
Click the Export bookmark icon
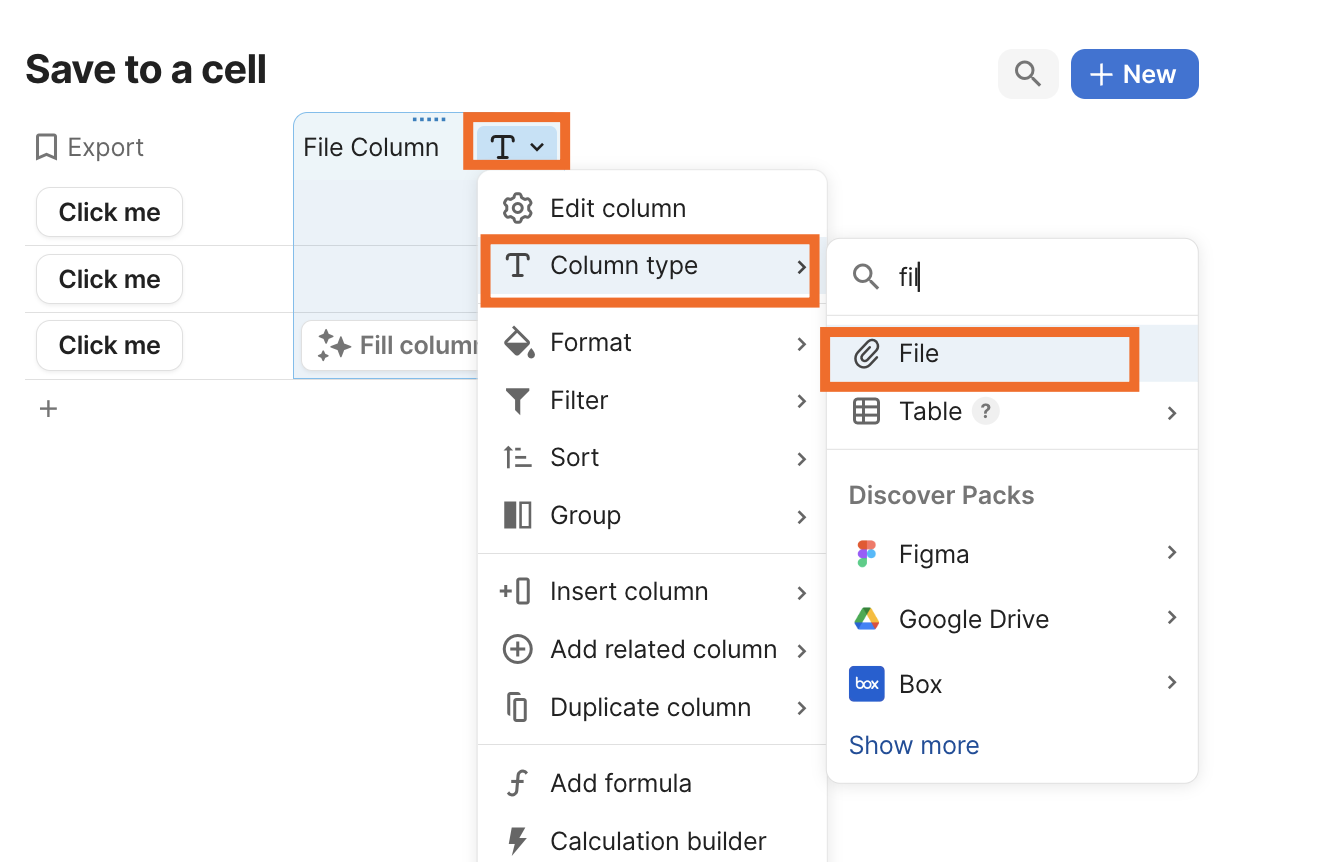click(46, 148)
